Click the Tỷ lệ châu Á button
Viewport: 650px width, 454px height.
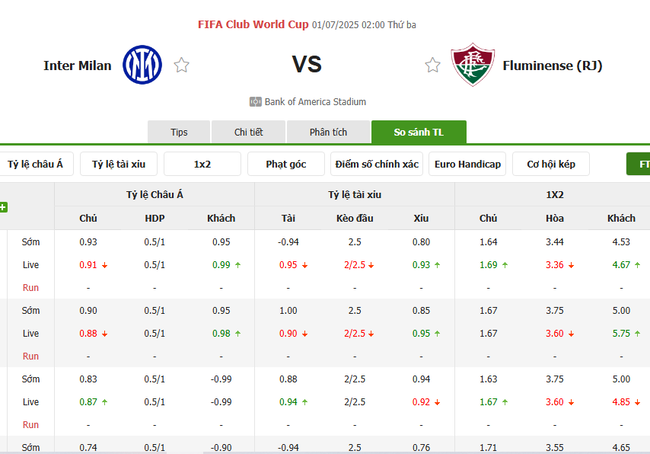(36, 164)
